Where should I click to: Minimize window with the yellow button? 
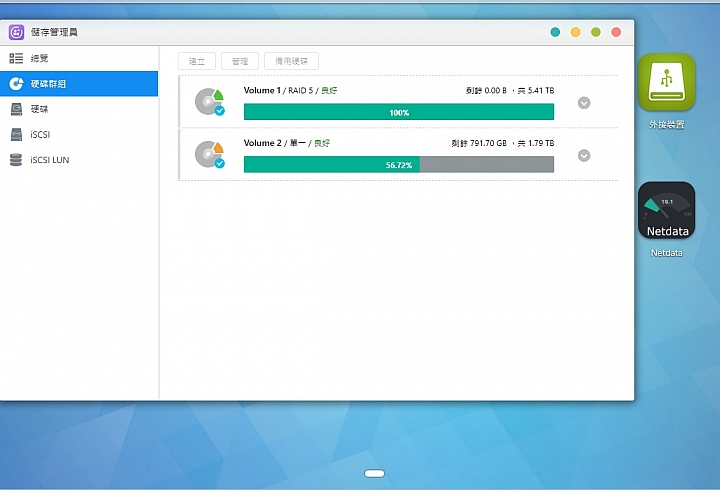pos(575,32)
